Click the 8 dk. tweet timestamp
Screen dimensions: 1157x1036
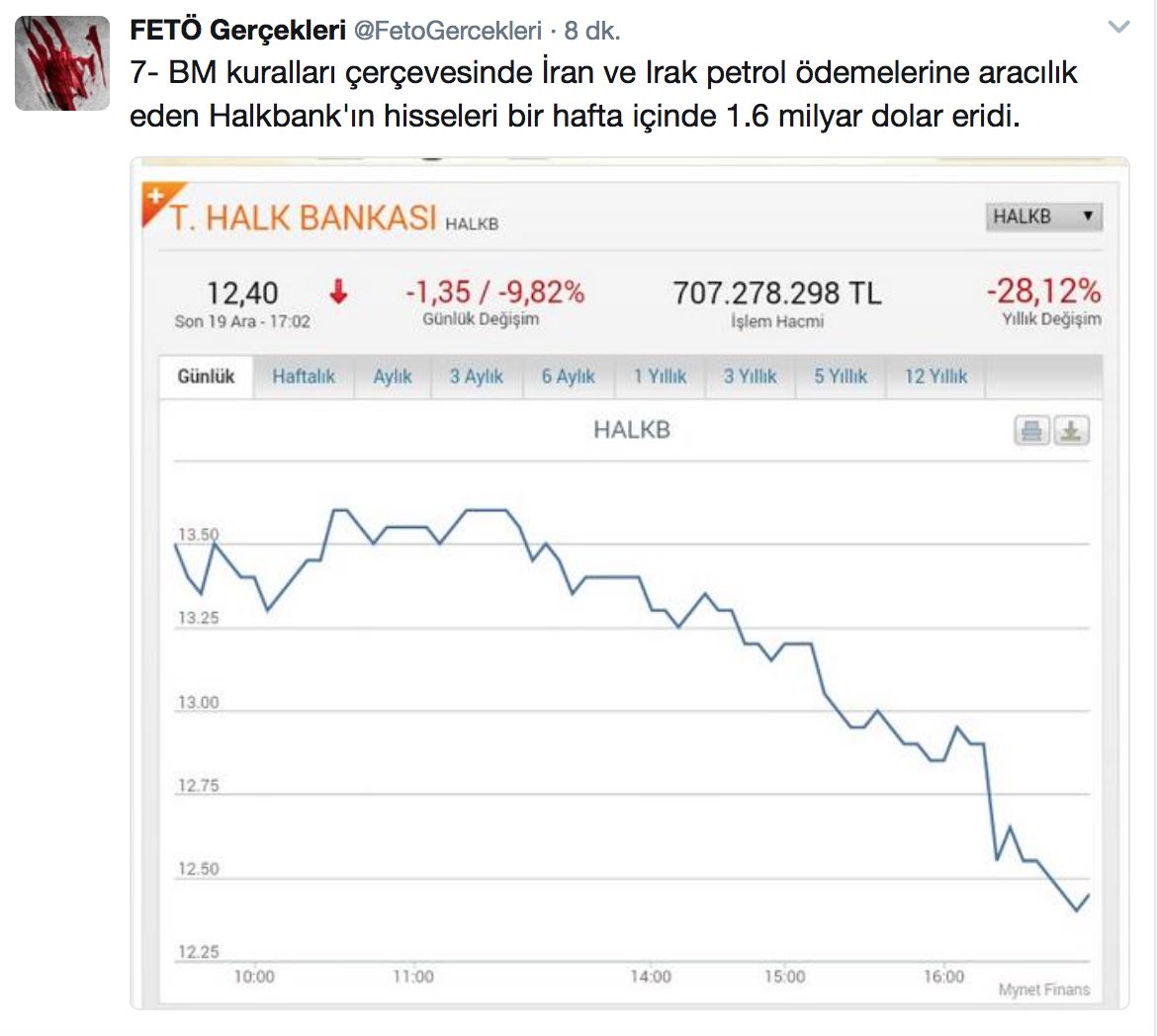592,31
